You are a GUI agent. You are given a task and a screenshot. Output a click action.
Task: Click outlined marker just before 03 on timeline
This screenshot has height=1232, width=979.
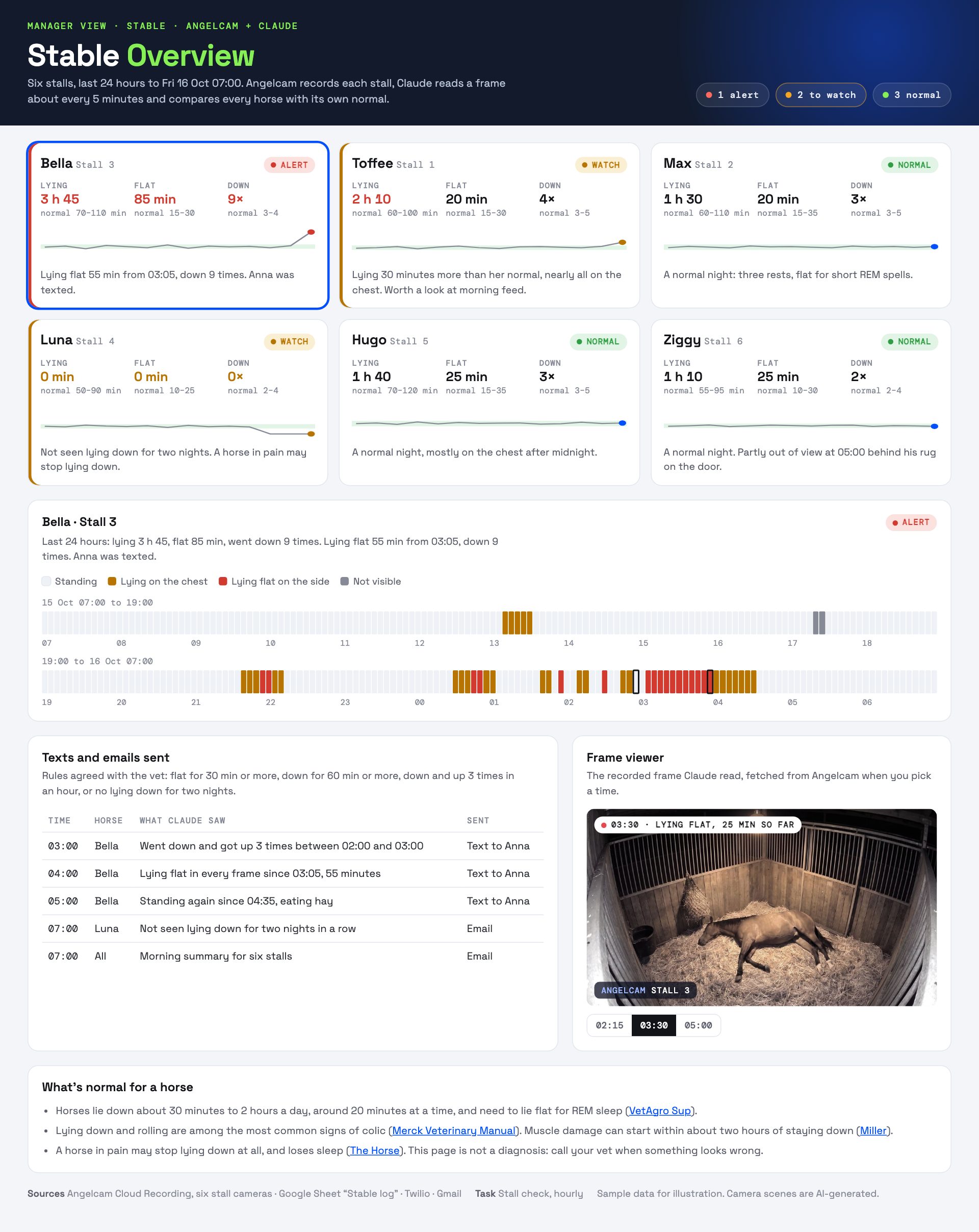pos(636,682)
